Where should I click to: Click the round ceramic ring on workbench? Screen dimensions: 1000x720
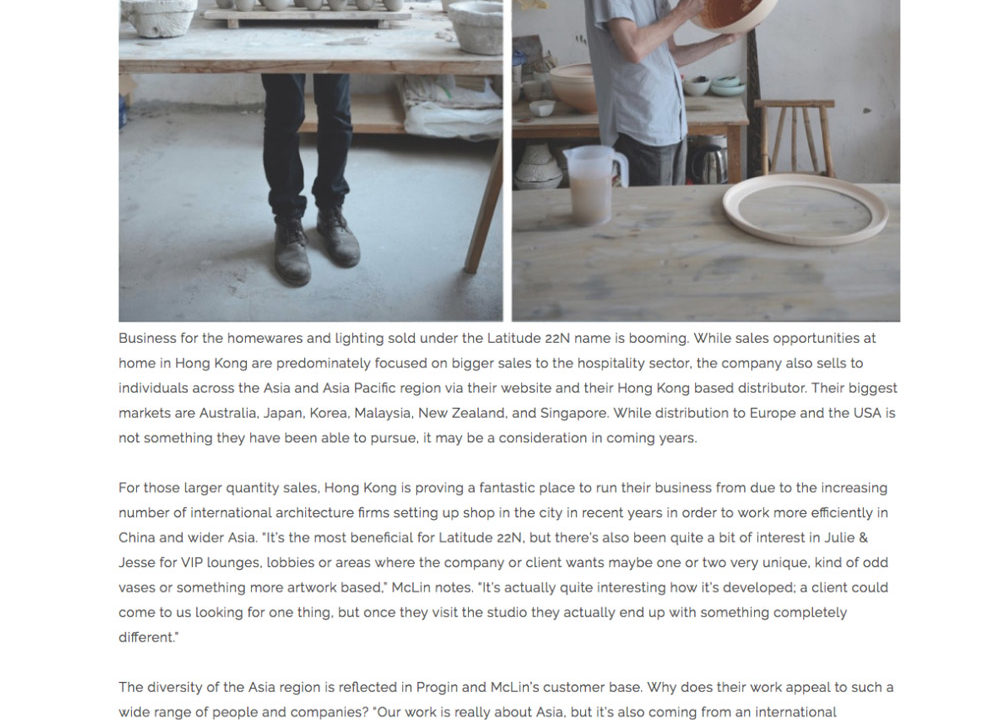pos(805,209)
